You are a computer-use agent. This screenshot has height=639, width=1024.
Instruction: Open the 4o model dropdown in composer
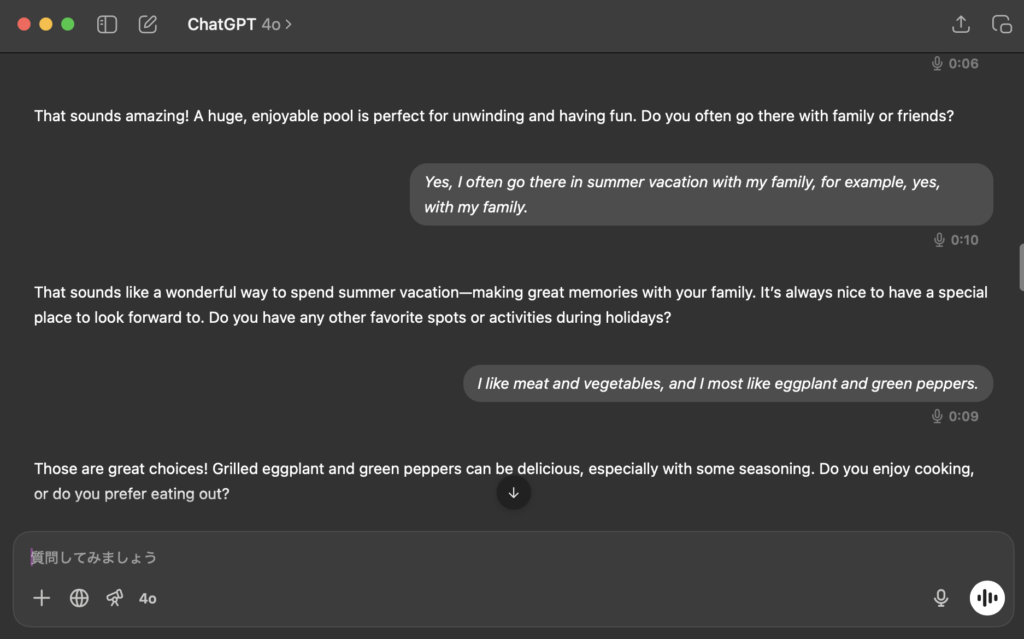(x=148, y=598)
